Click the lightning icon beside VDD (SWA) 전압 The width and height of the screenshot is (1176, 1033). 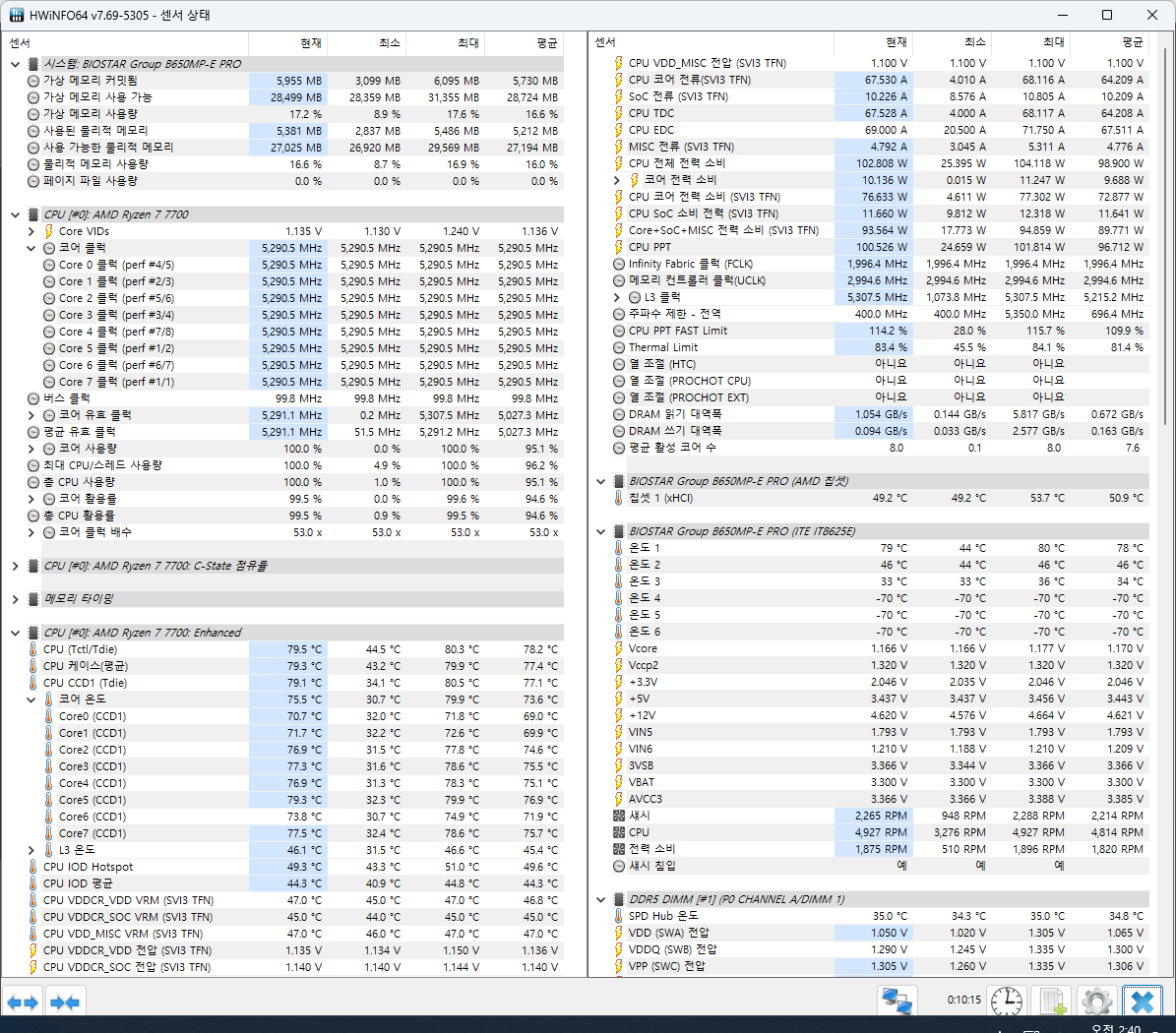click(x=619, y=933)
